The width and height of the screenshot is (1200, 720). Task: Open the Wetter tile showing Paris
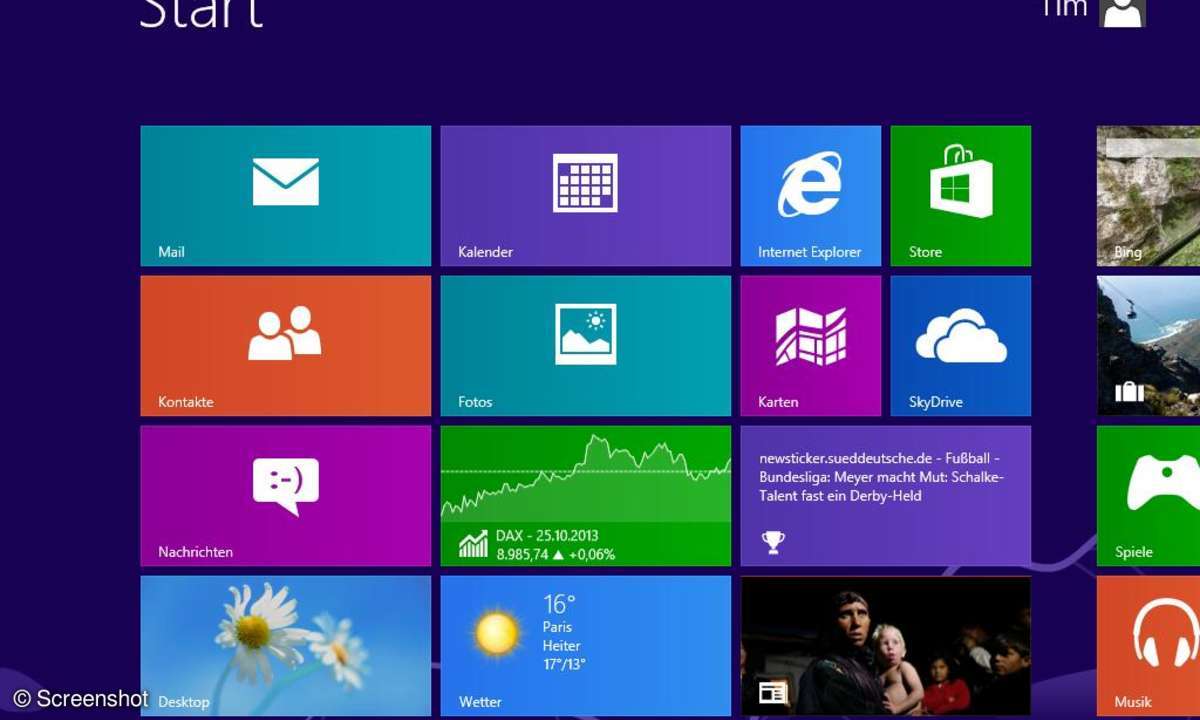click(x=586, y=646)
